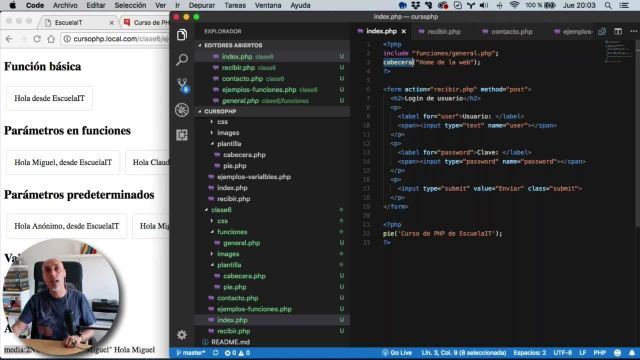Click browser reload button
640x360 pixels.
coord(37,39)
